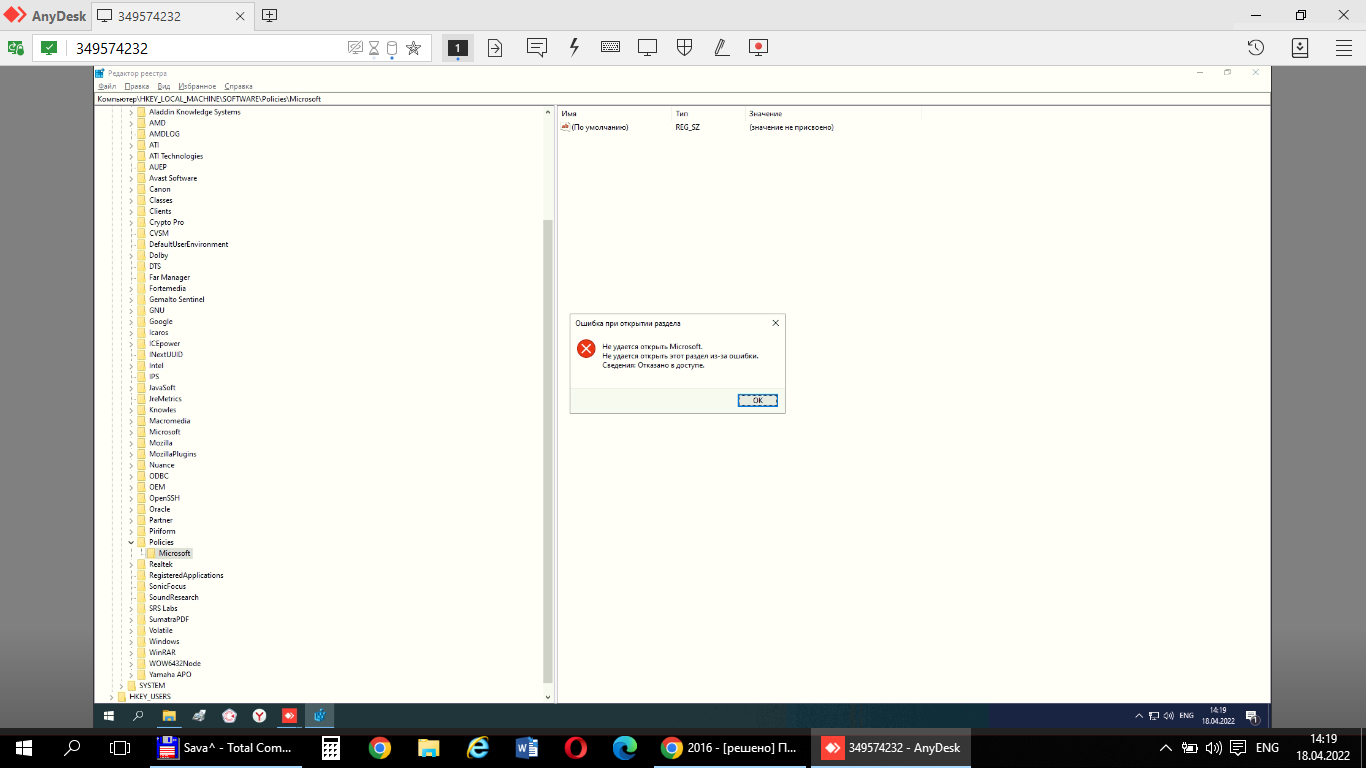Open the local Windows Start menu

[24, 747]
